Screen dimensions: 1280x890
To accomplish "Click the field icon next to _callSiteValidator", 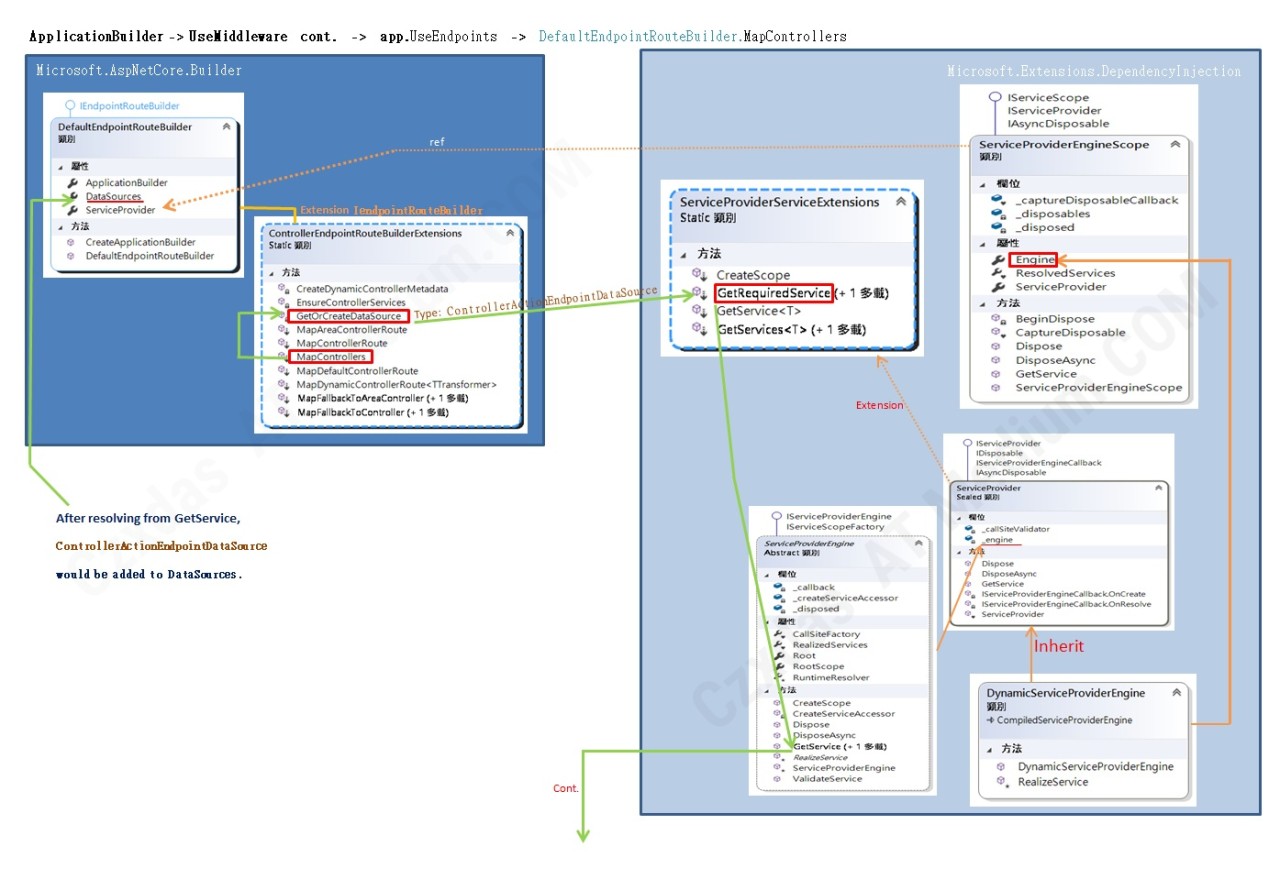I will (970, 529).
